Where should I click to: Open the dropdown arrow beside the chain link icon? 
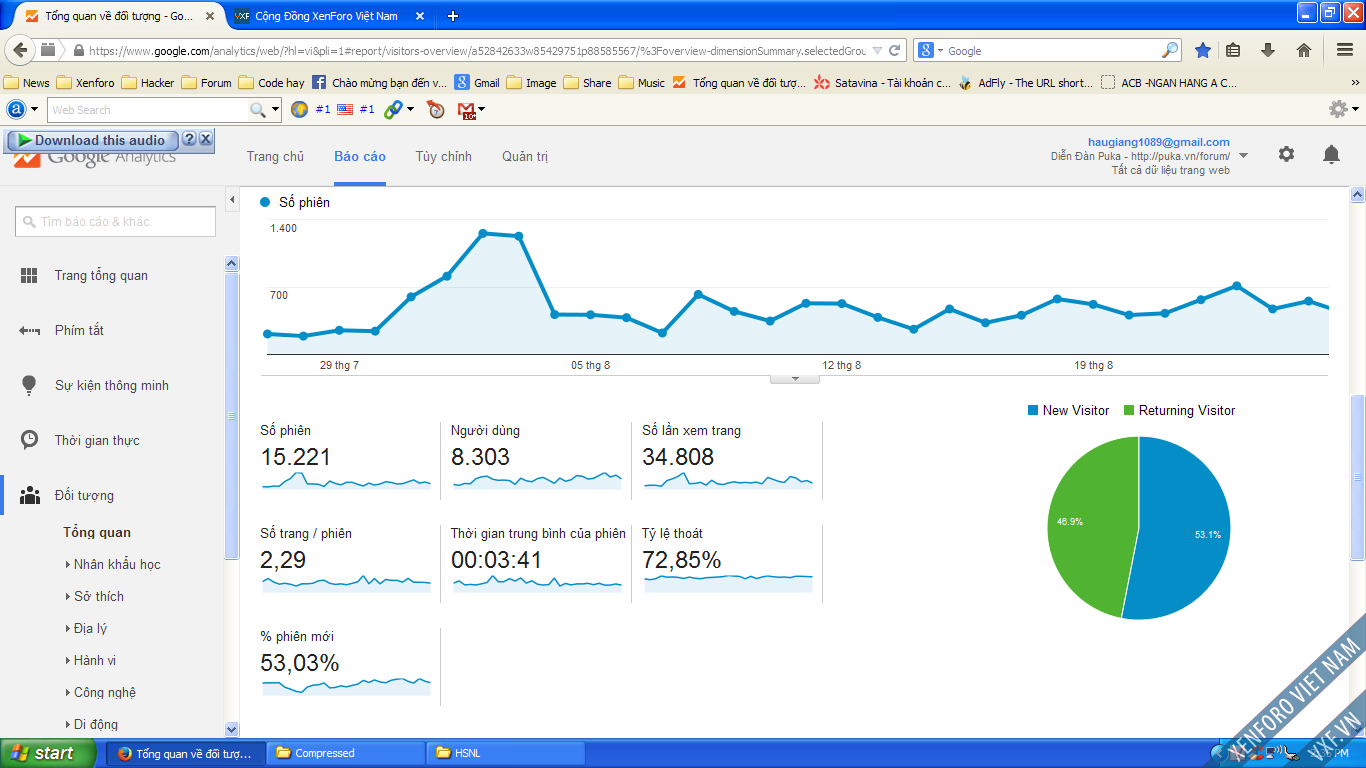pos(410,110)
